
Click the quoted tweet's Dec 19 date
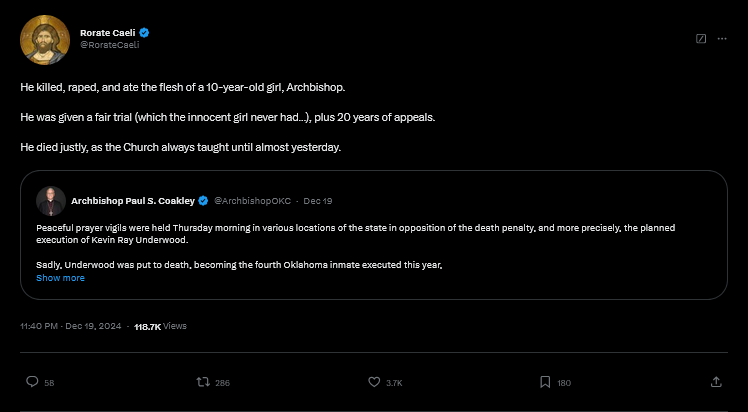318,199
